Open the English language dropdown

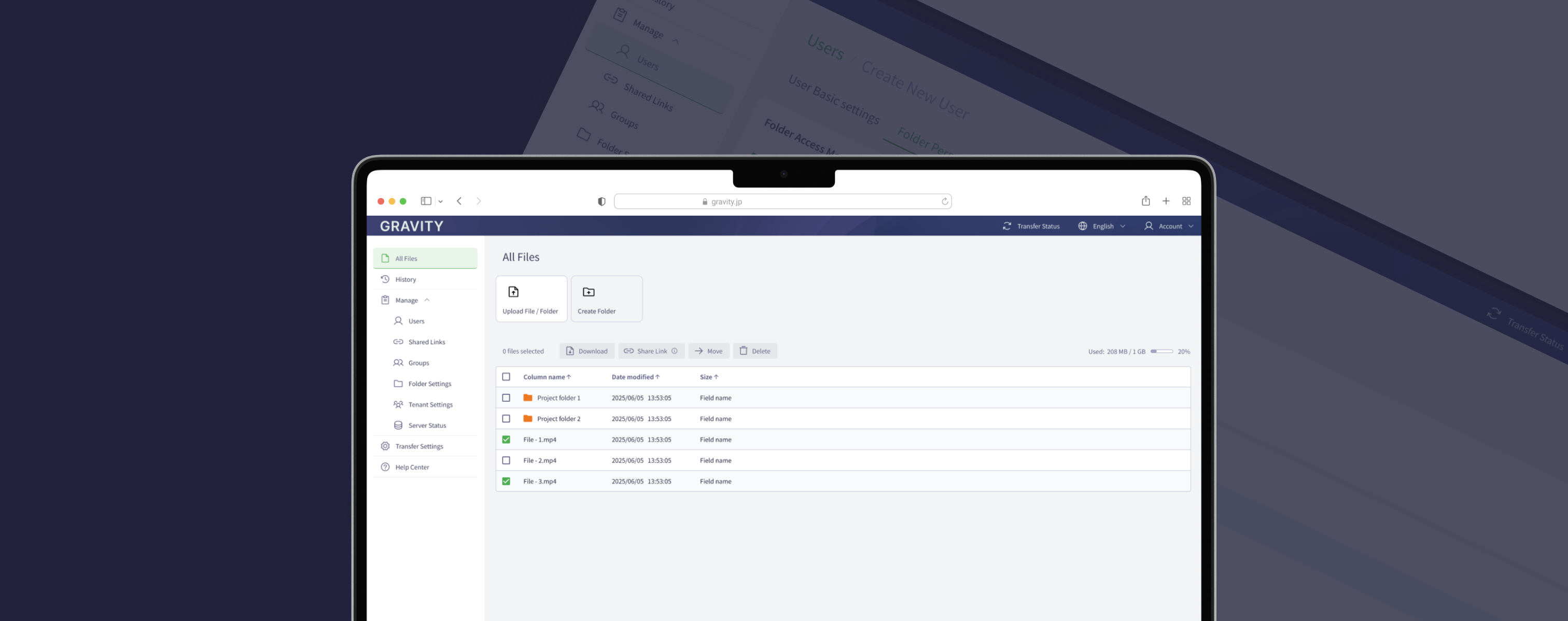[x=1102, y=226]
